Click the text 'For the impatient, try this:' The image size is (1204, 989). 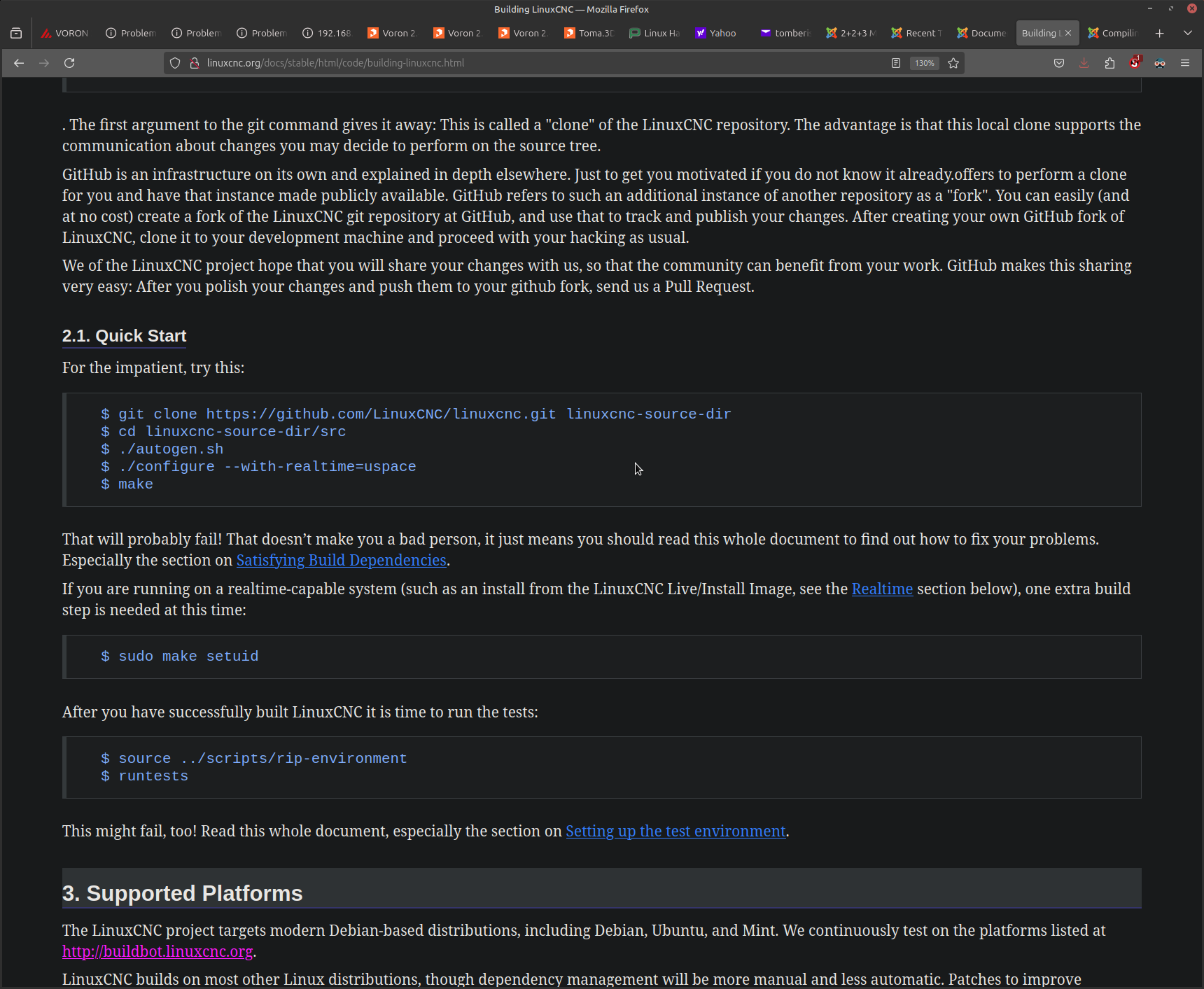(x=153, y=368)
